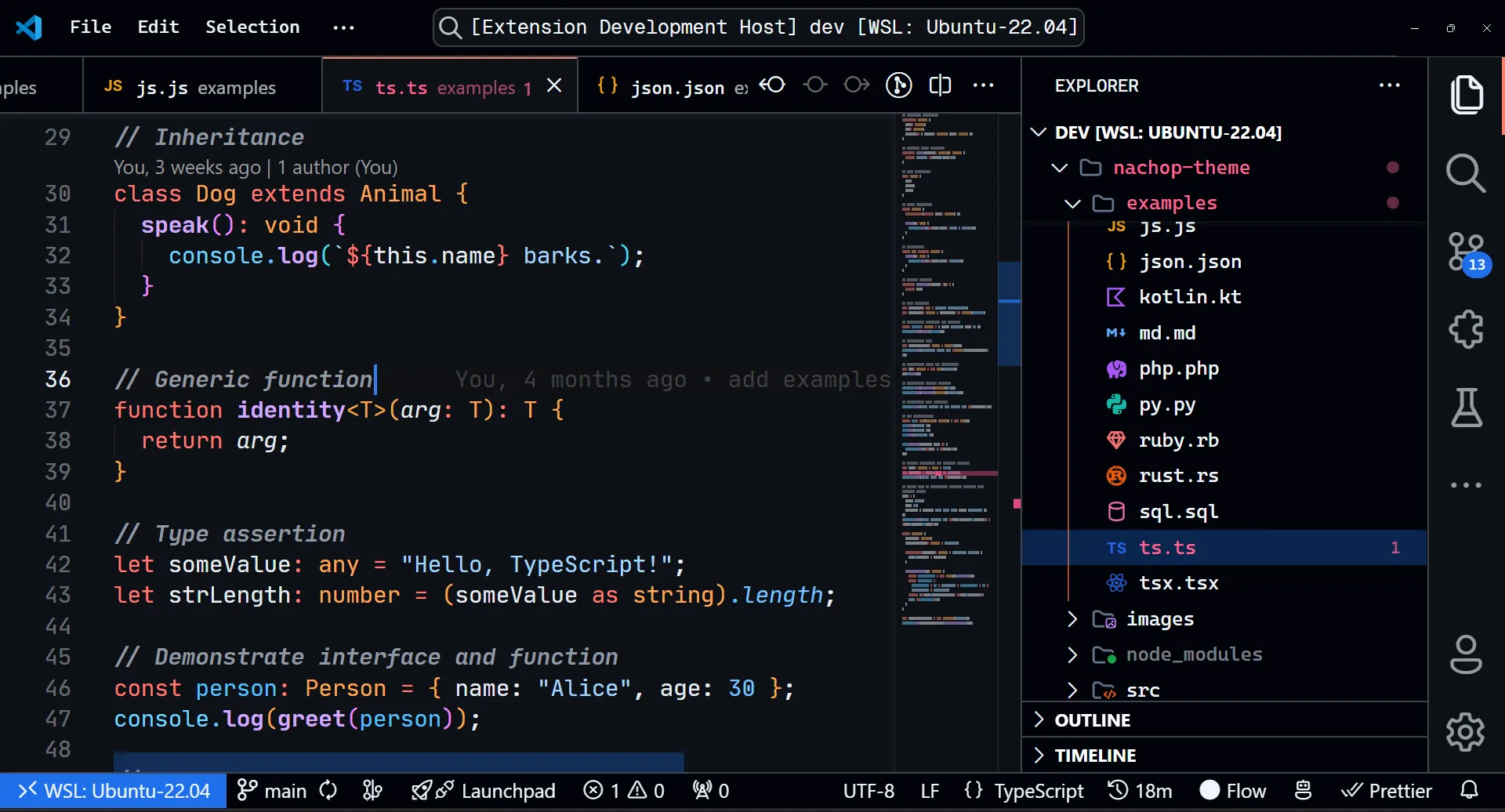
Task: Open the Selection menu
Action: coord(252,27)
